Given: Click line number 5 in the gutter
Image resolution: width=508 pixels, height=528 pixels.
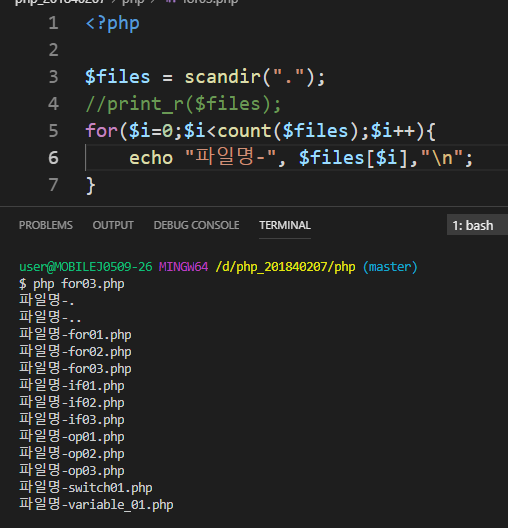Looking at the screenshot, I should click(53, 131).
